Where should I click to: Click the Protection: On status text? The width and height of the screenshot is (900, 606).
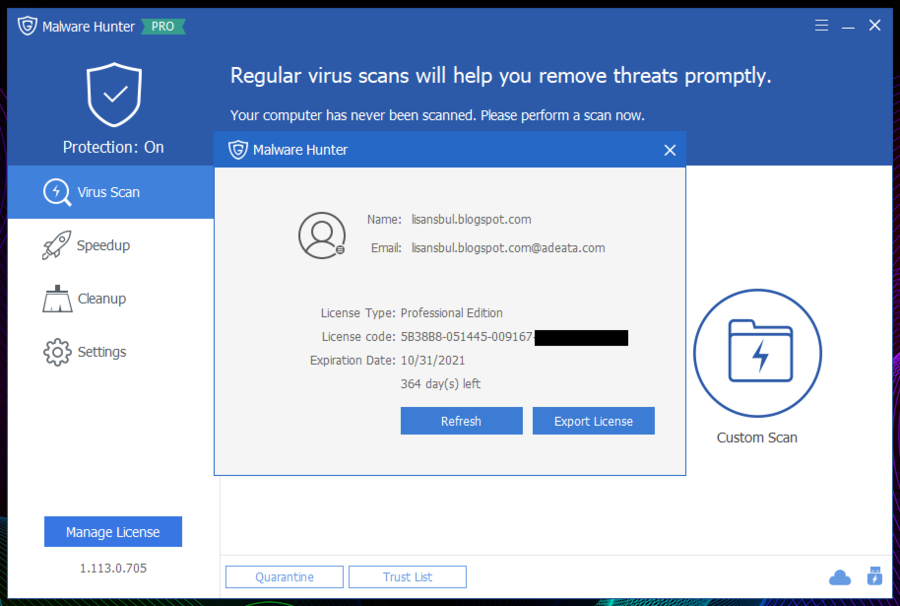[114, 147]
